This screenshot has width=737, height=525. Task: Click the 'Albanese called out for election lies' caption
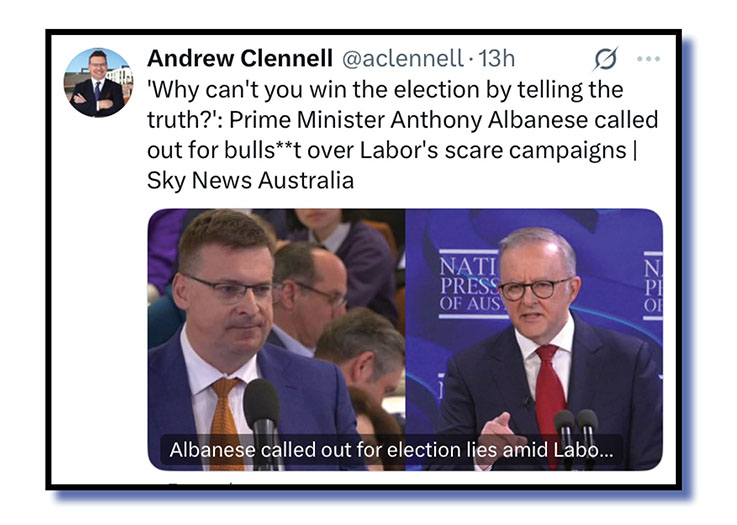point(391,450)
